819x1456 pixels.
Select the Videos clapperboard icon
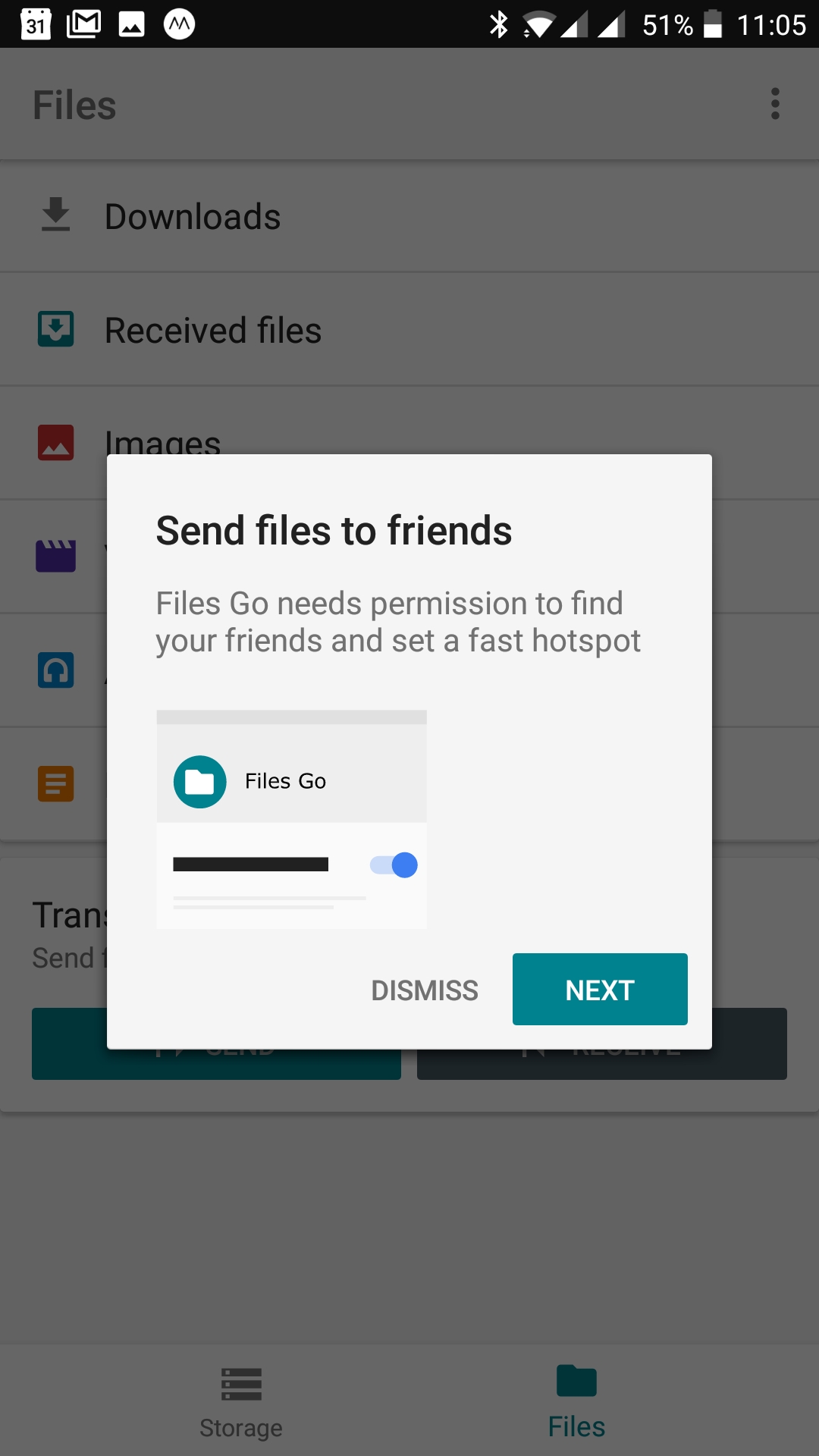coord(56,556)
